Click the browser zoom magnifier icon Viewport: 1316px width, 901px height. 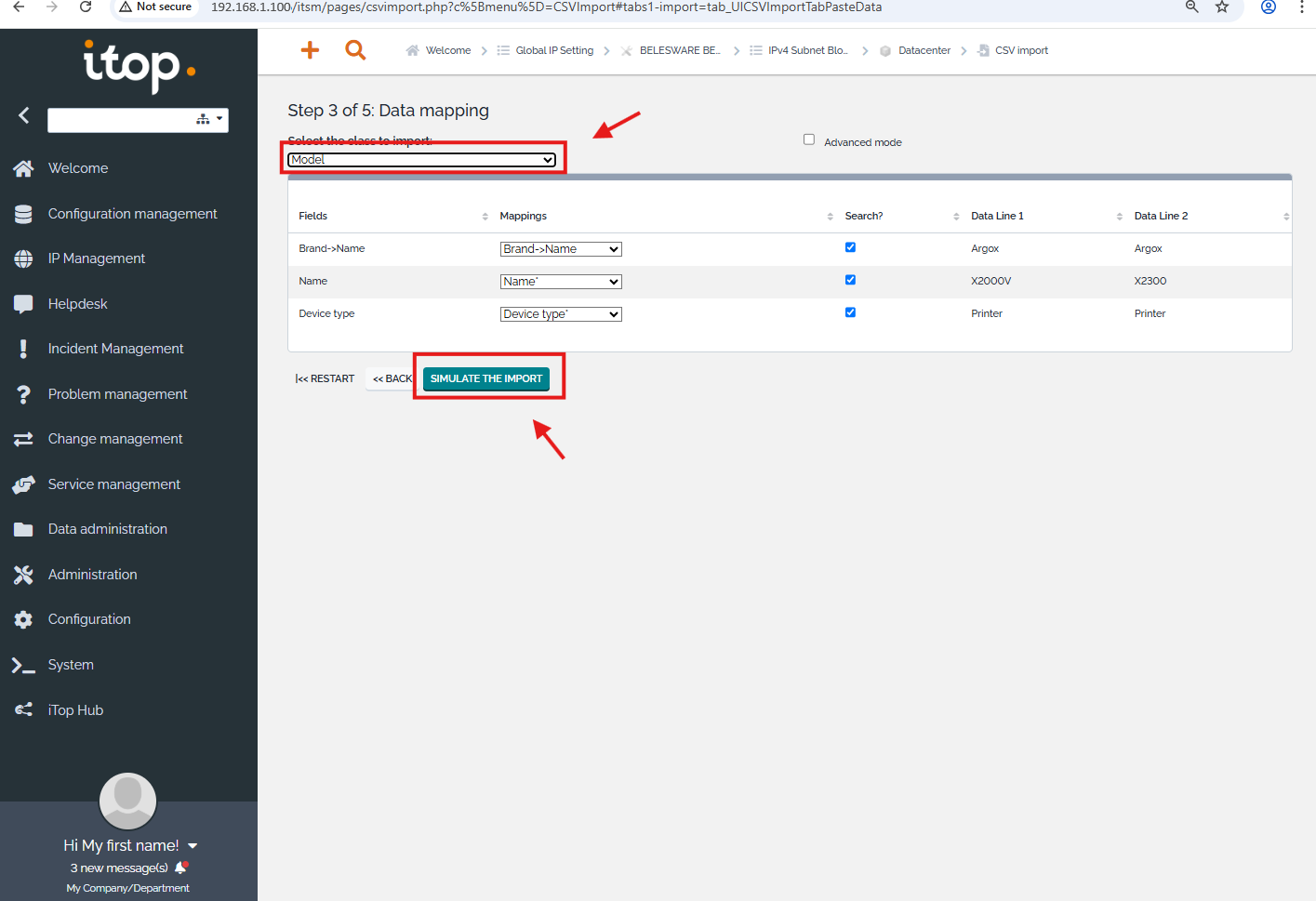coord(1191,7)
